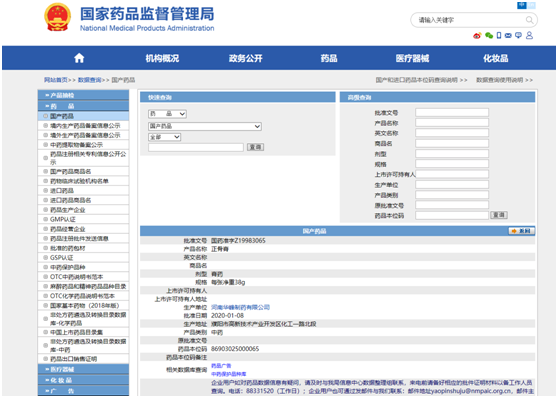Click the national emblem logo
Viewport: 558px width, 398px height.
(57, 17)
